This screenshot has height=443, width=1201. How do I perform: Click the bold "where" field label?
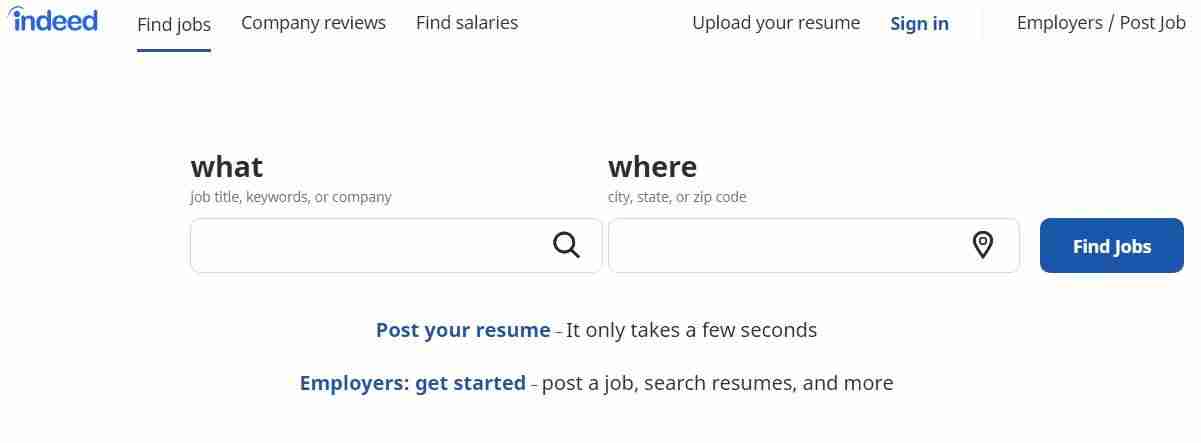[x=652, y=166]
